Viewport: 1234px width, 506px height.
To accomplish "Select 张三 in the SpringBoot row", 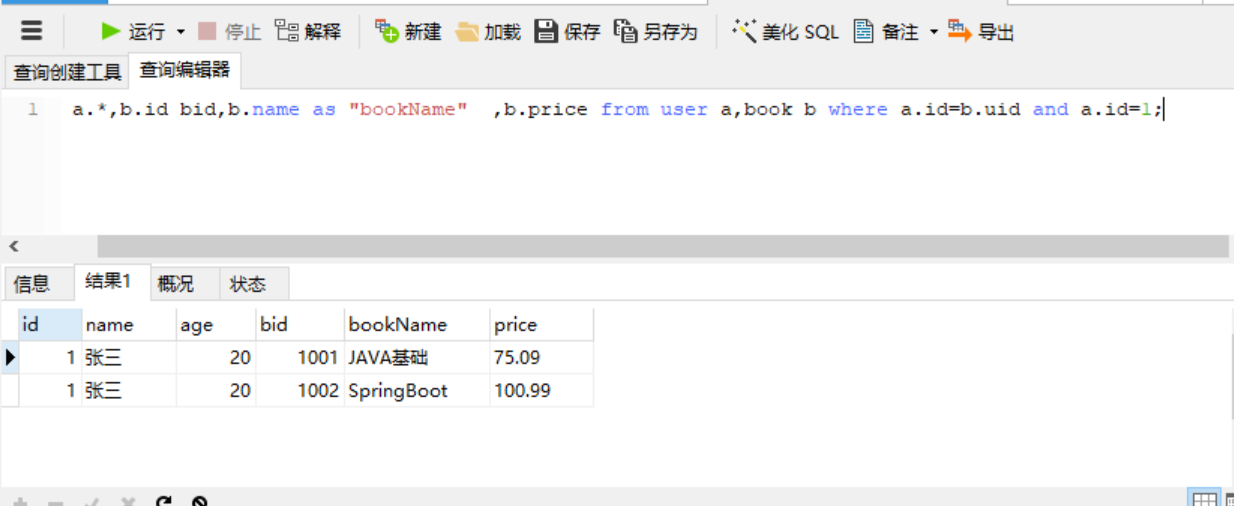I will point(129,391).
